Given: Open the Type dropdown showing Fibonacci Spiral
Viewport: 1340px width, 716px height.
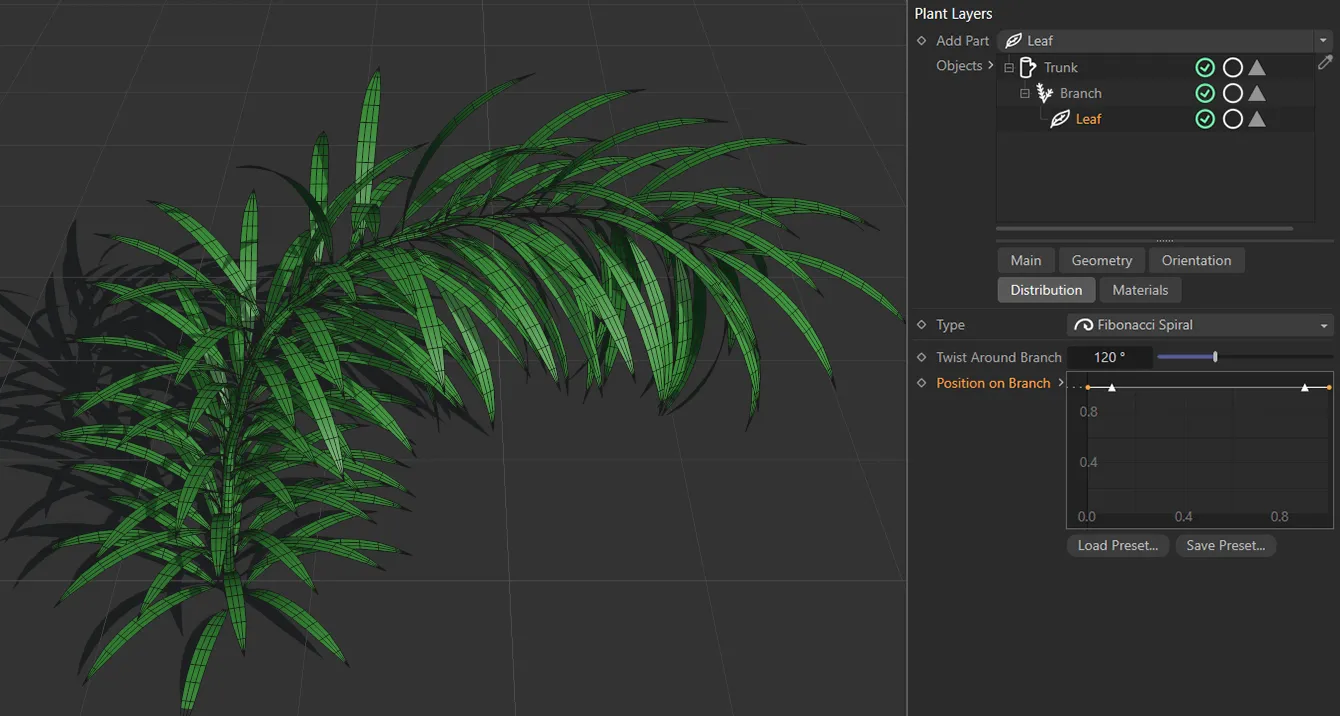Looking at the screenshot, I should pyautogui.click(x=1324, y=324).
